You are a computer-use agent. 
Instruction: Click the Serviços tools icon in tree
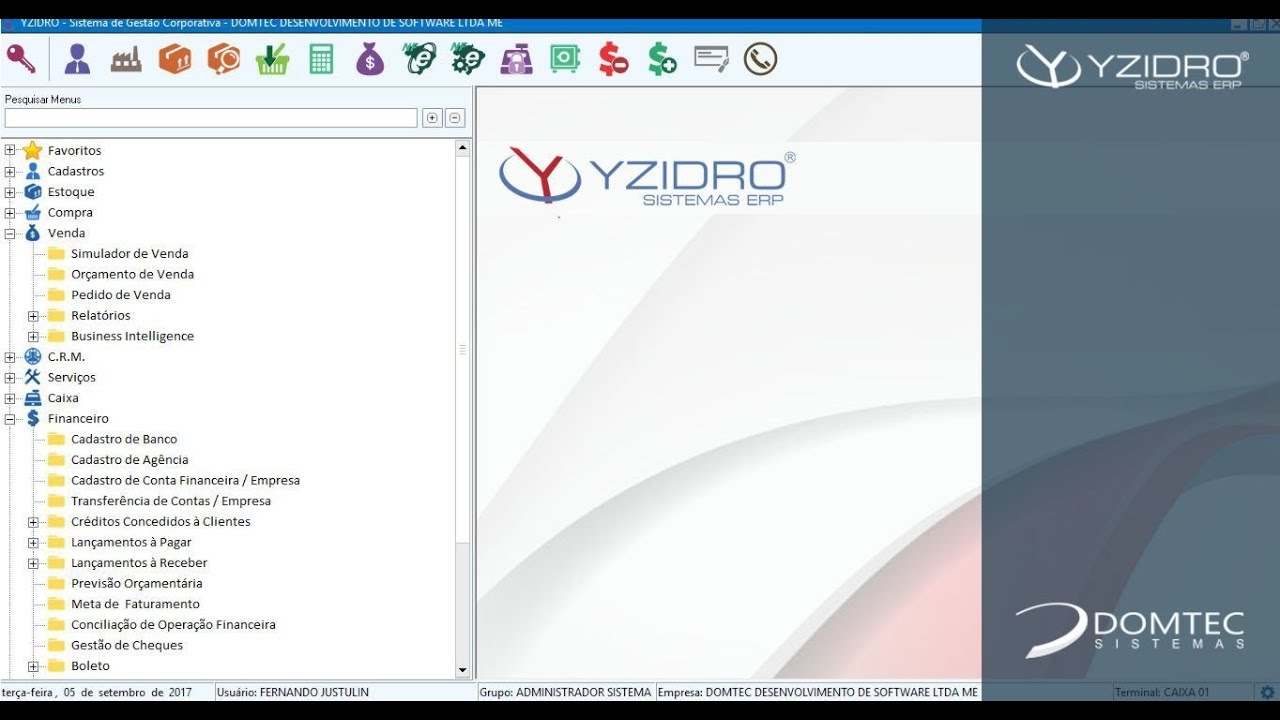point(33,377)
